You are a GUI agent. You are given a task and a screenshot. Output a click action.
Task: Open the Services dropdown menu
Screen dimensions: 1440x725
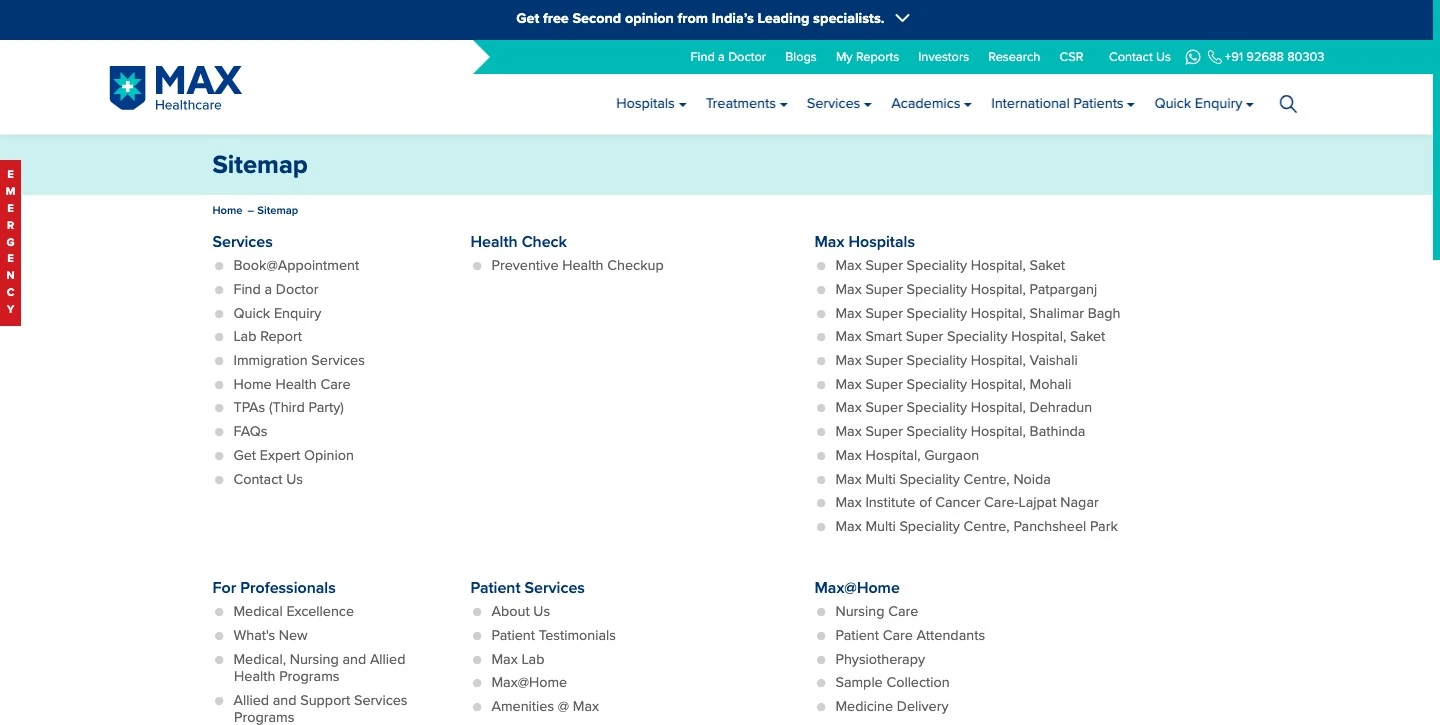[x=839, y=104]
